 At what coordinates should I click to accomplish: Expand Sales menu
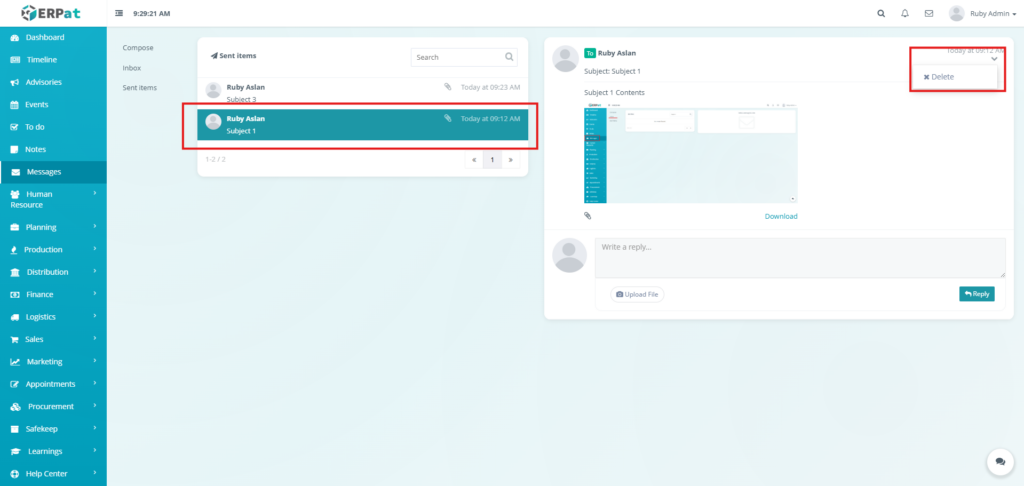[53, 339]
